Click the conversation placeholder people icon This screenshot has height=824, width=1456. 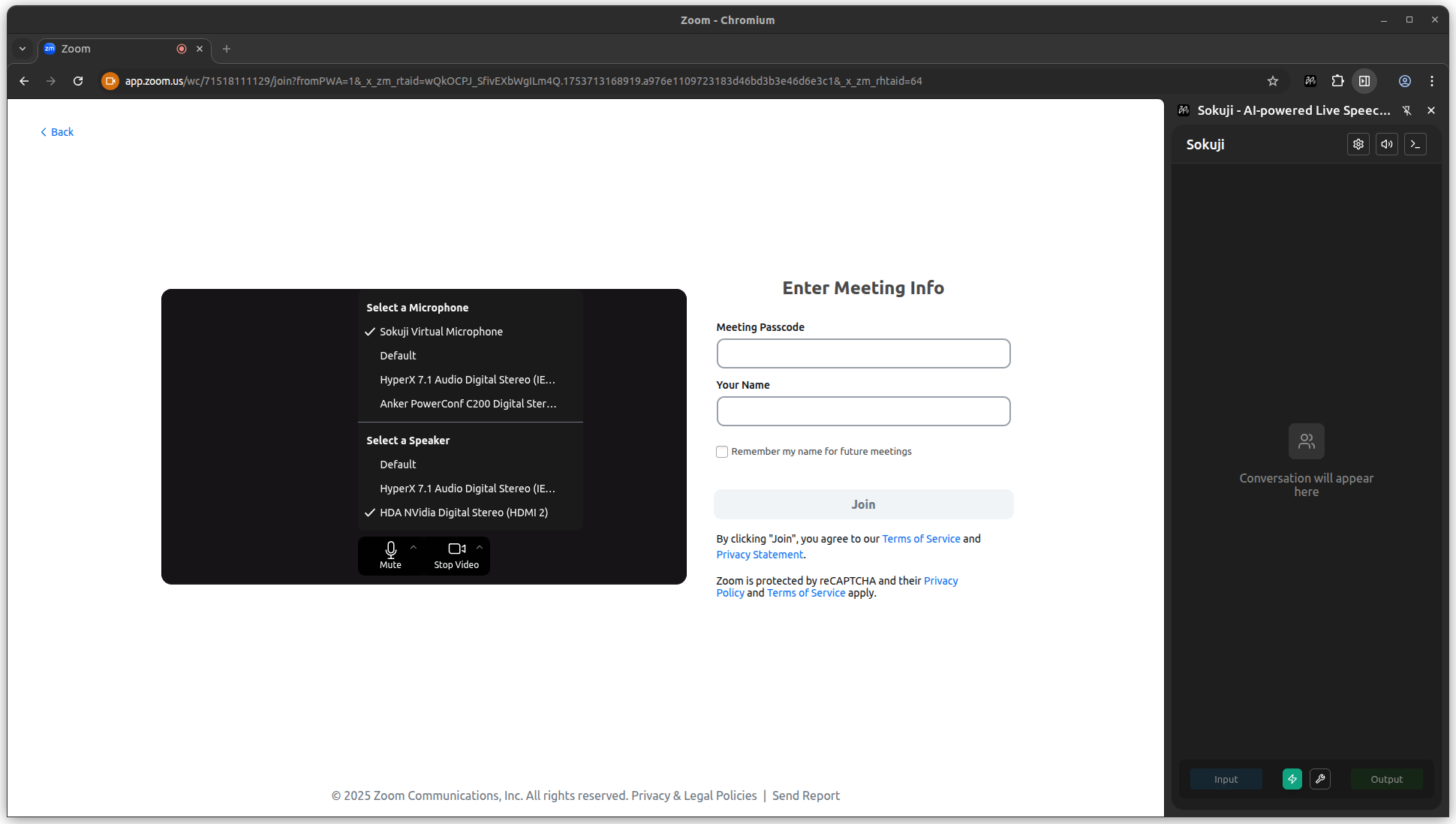click(1306, 441)
